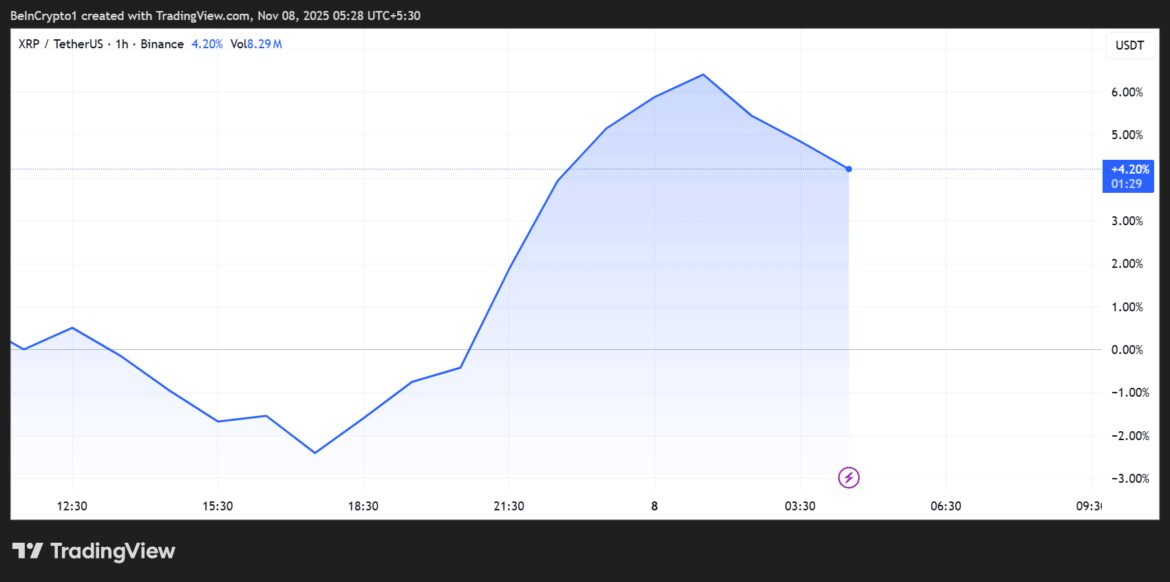This screenshot has height=582, width=1170.
Task: Click the +4.20% current price label
Action: coord(1130,169)
